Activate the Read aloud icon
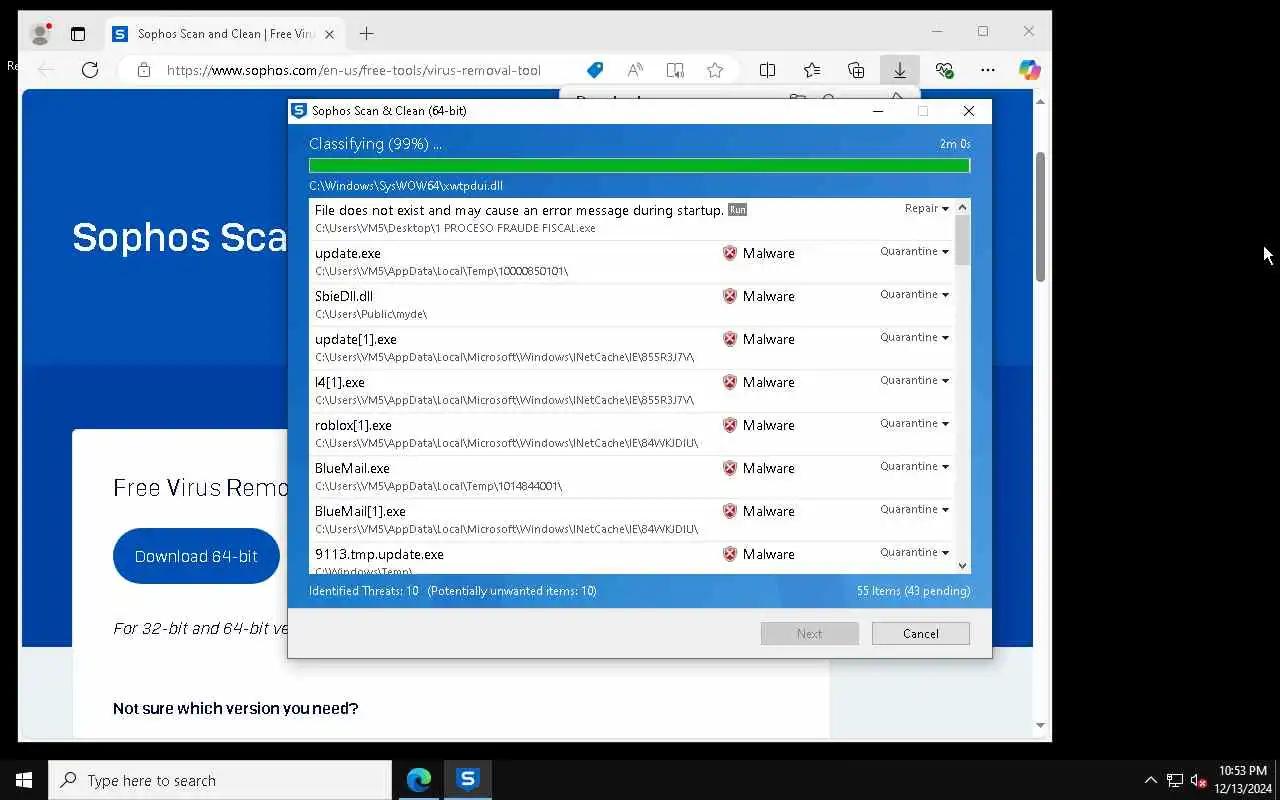1280x800 pixels. [x=635, y=70]
